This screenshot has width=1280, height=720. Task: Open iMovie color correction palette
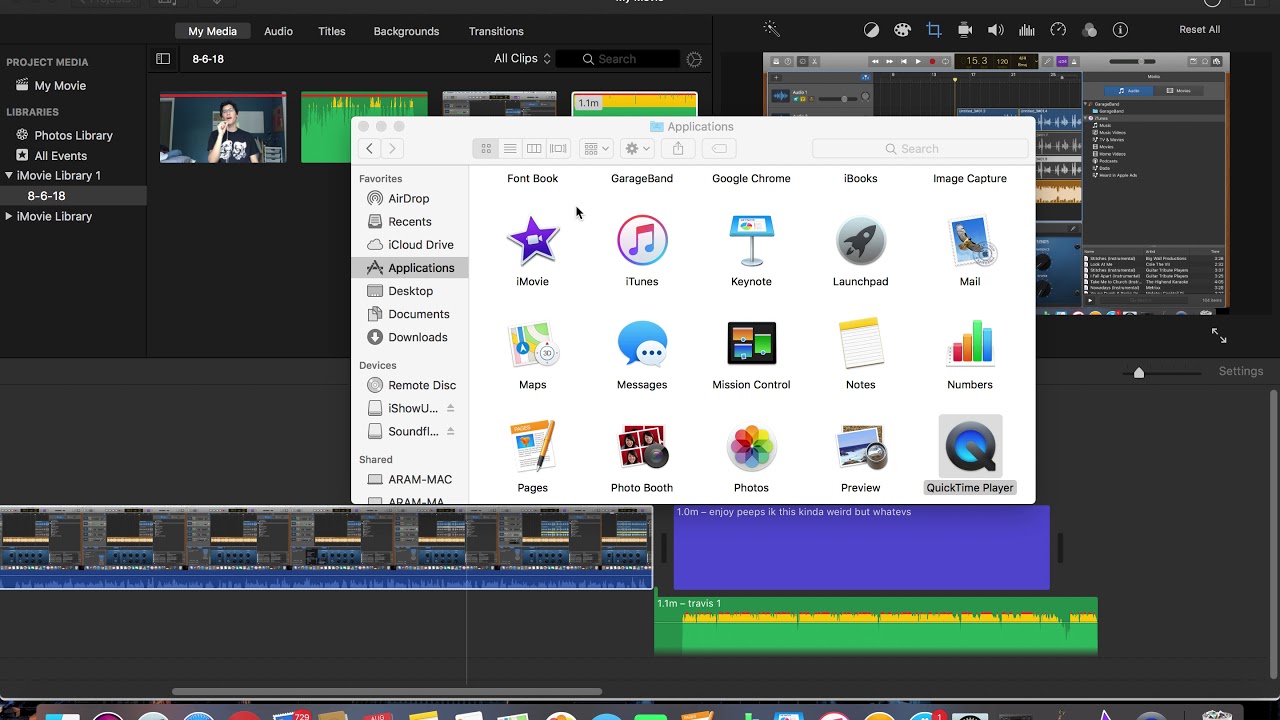902,30
